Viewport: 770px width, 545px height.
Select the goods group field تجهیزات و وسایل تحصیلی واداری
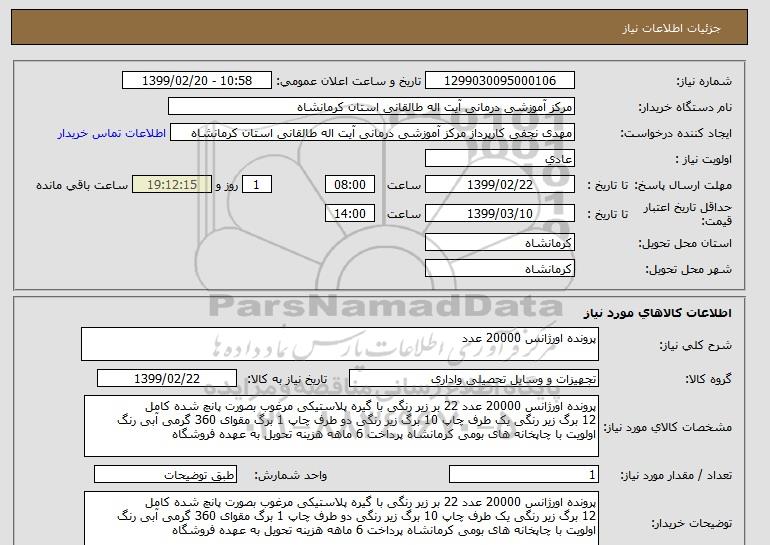[473, 379]
